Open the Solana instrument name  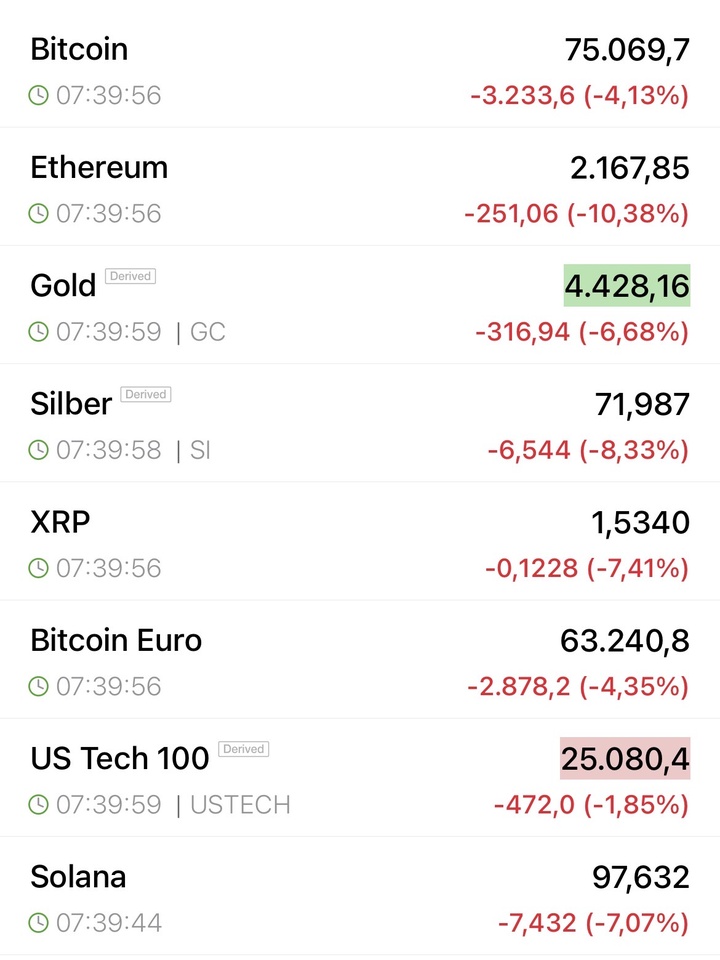click(x=78, y=877)
